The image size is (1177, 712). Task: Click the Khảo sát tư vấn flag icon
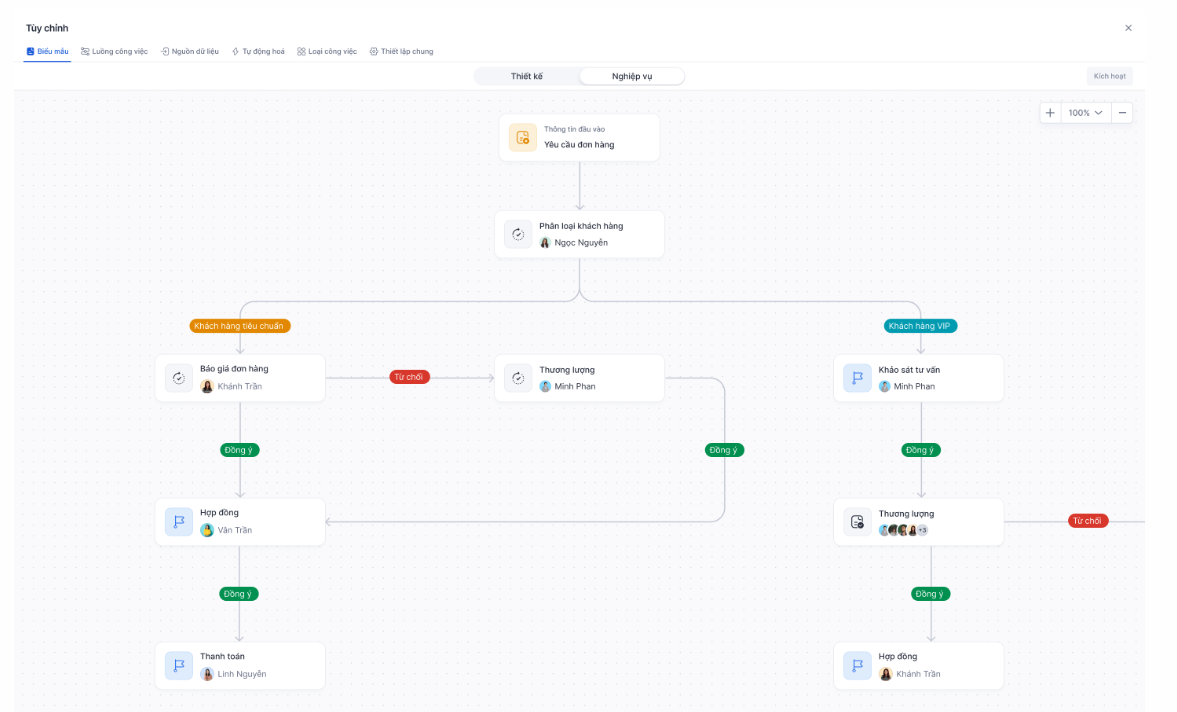click(x=857, y=378)
